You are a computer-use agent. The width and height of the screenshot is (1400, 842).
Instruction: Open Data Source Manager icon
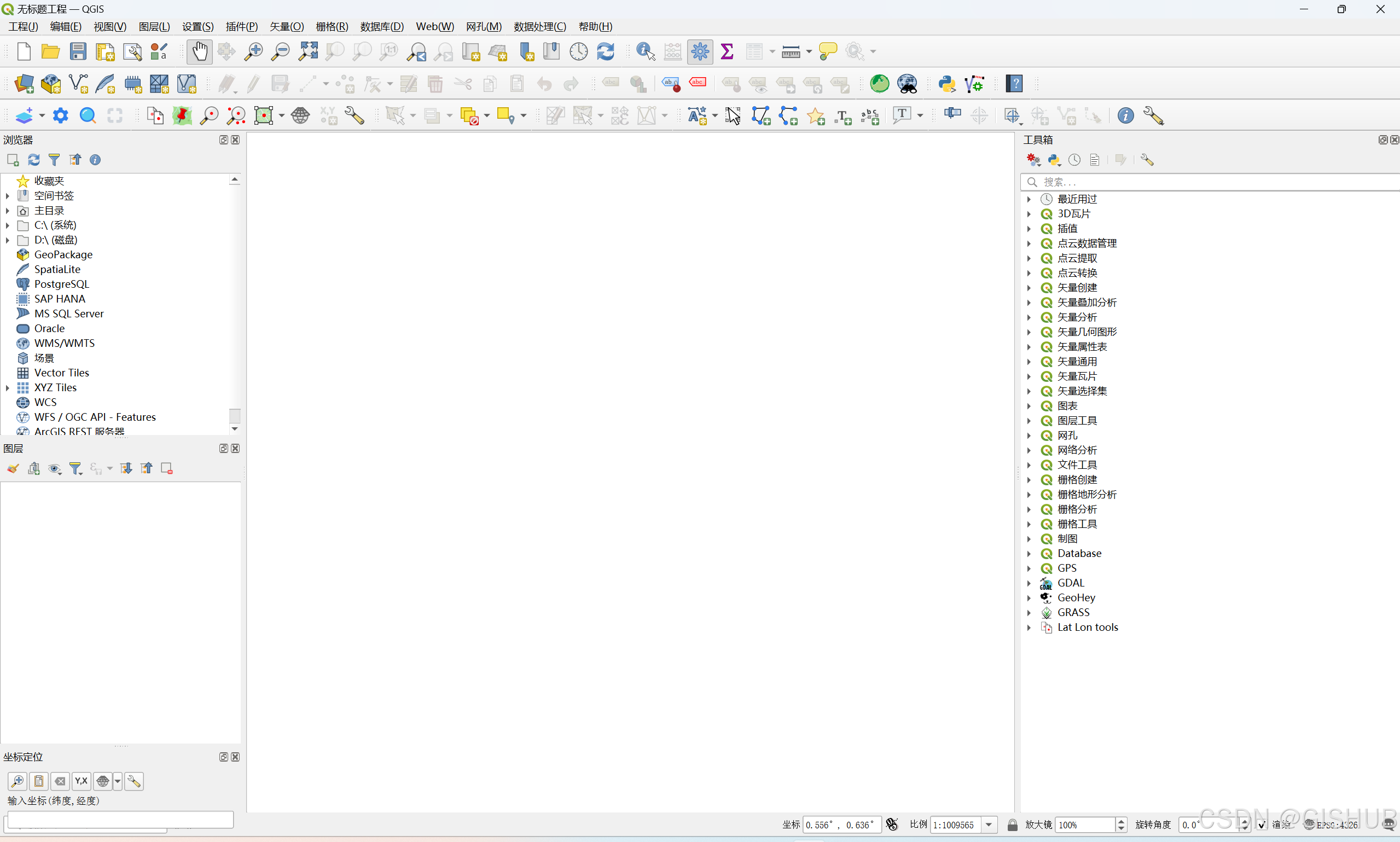coord(24,84)
